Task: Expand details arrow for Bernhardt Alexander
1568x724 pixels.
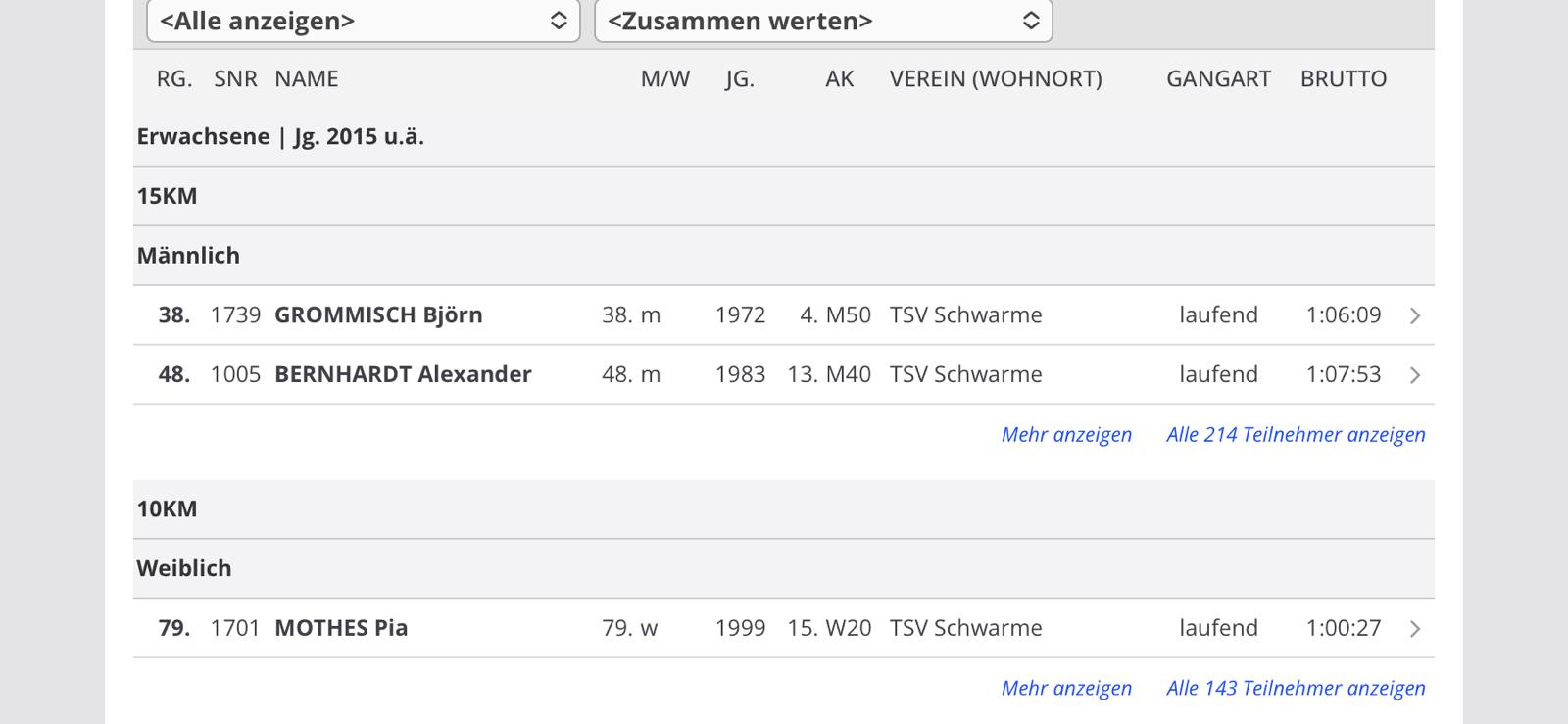Action: [x=1414, y=375]
